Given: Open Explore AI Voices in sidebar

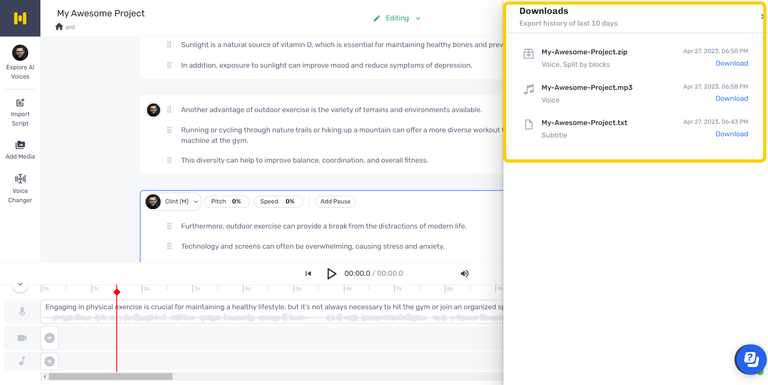Looking at the screenshot, I should (20, 62).
